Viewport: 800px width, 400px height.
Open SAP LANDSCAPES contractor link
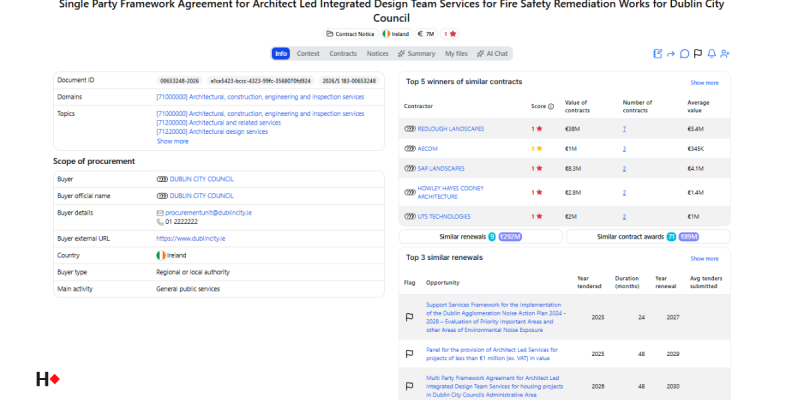[x=441, y=168]
